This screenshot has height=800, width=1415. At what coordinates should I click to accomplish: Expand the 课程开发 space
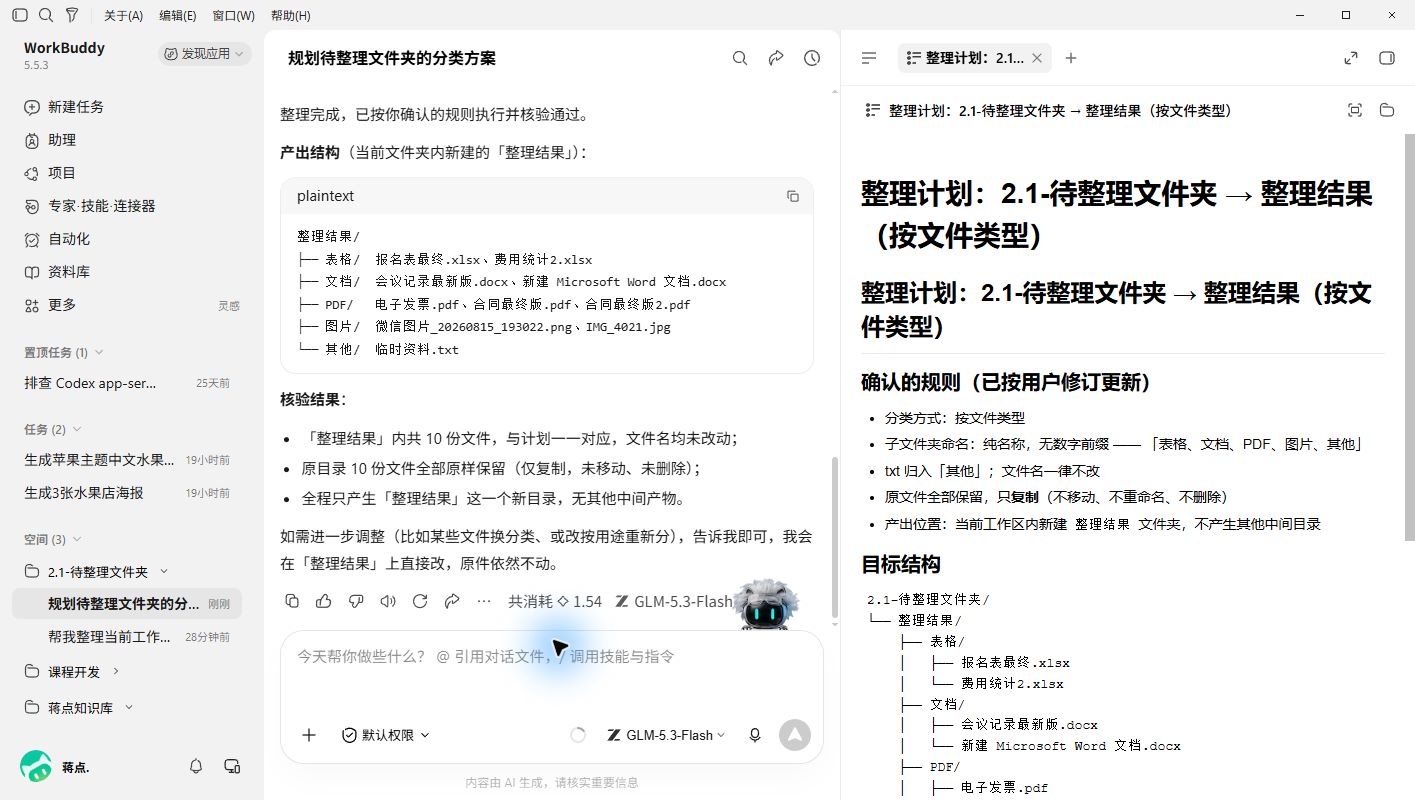pyautogui.click(x=116, y=672)
